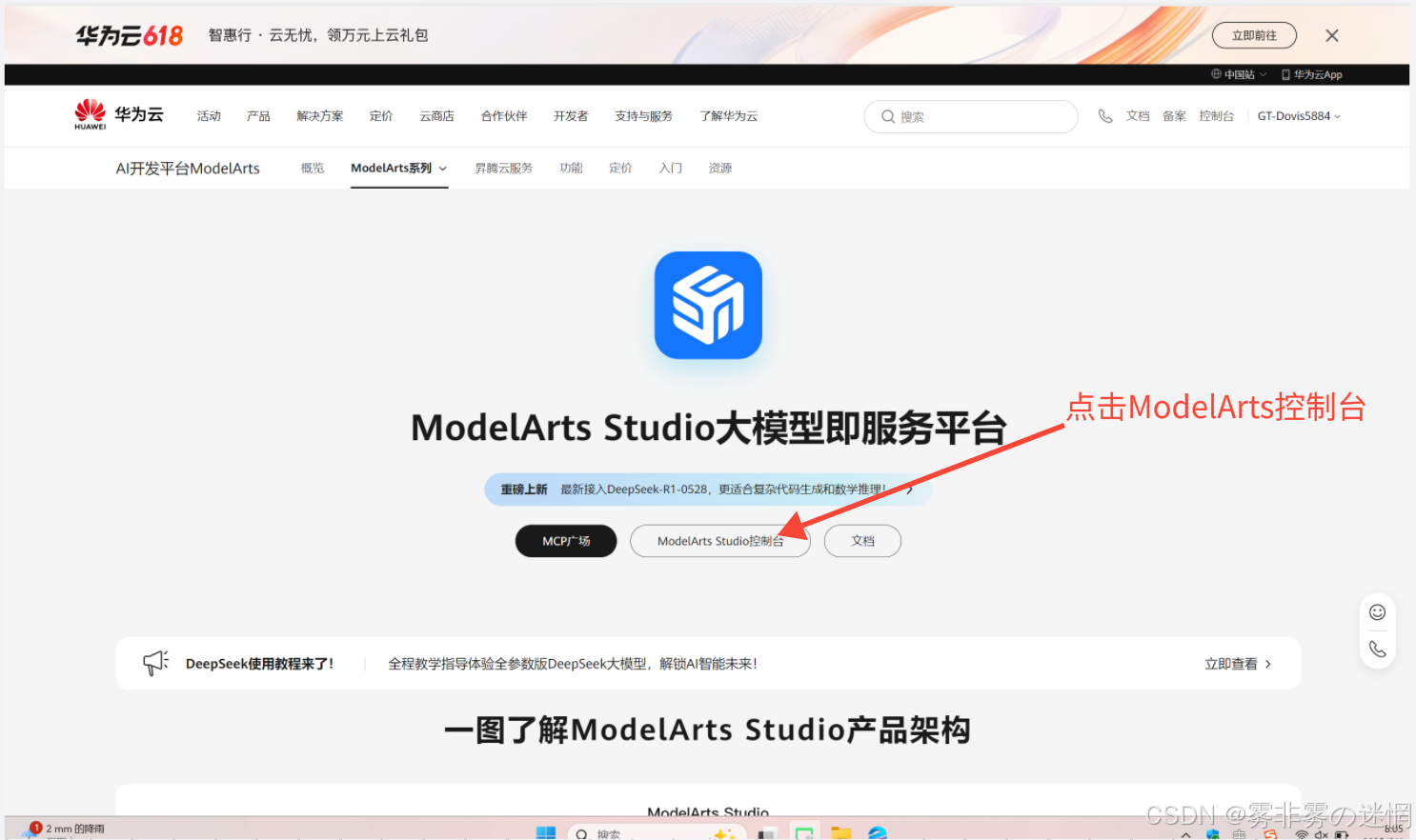Viewport: 1416px width, 840px height.
Task: Click the smiley feedback icon on right
Action: click(1377, 612)
